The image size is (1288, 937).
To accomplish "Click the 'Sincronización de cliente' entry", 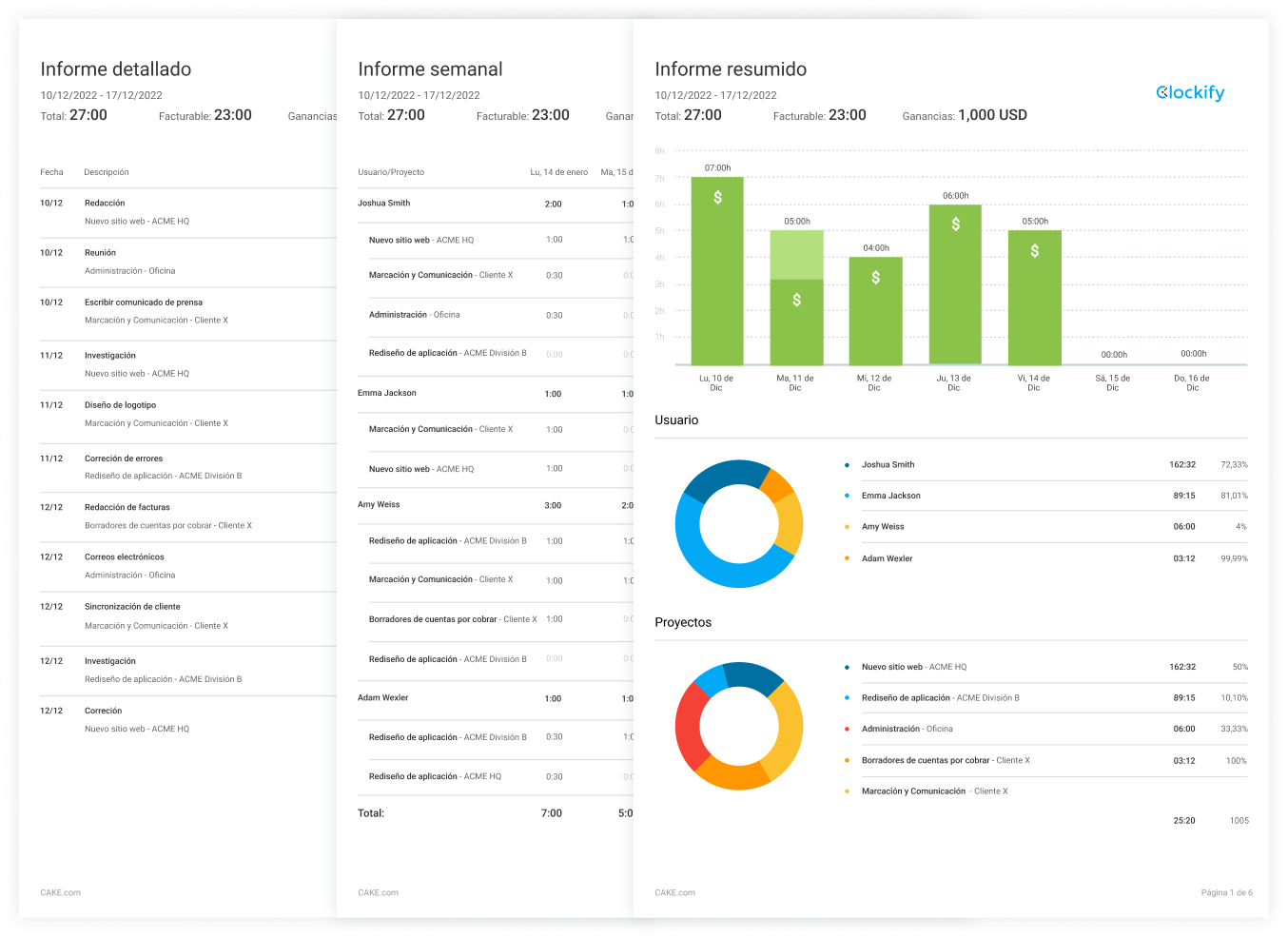I will pyautogui.click(x=132, y=607).
